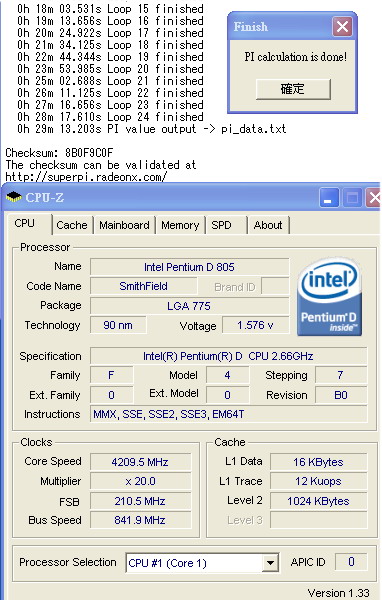Open the Mainboard tab
Image resolution: width=382 pixels, height=600 pixels.
124,225
